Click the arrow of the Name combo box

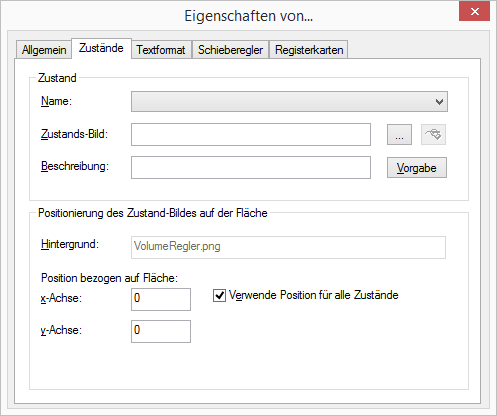(439, 102)
